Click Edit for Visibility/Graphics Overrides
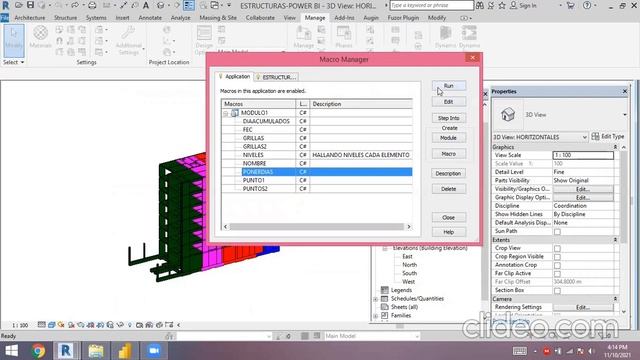This screenshot has width=640, height=360. [583, 189]
